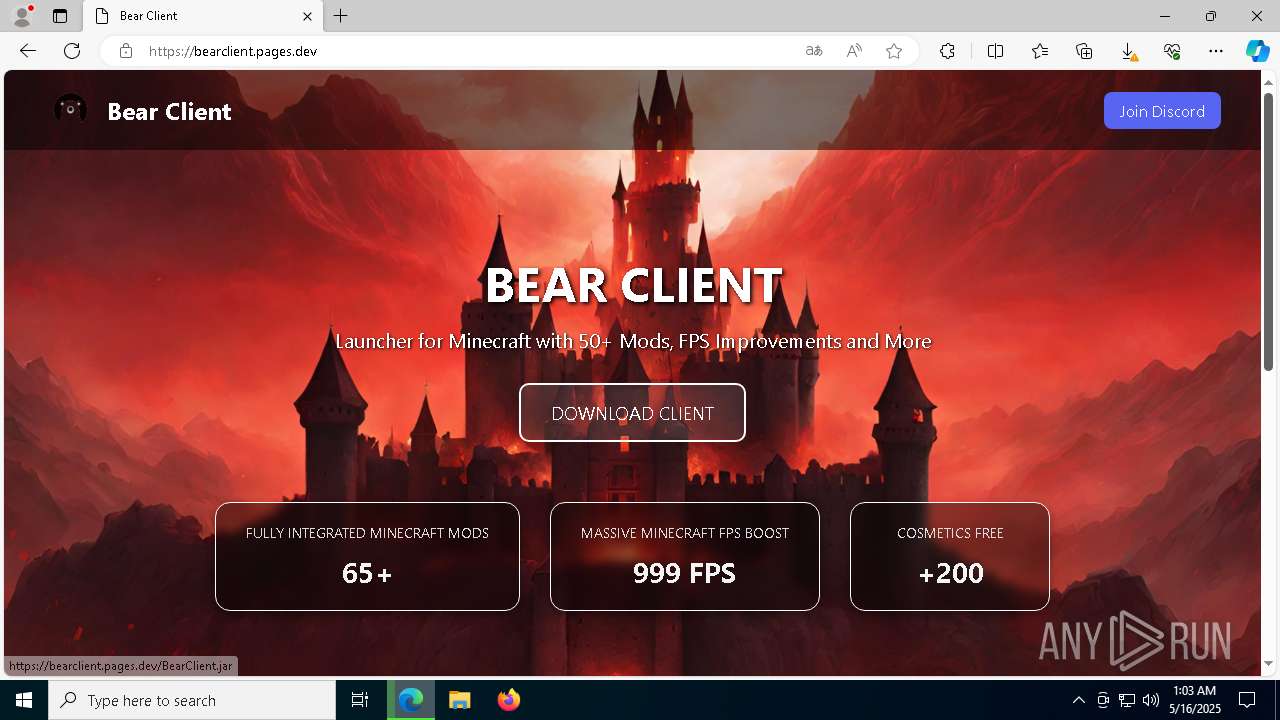Toggle split screen view

click(x=995, y=51)
